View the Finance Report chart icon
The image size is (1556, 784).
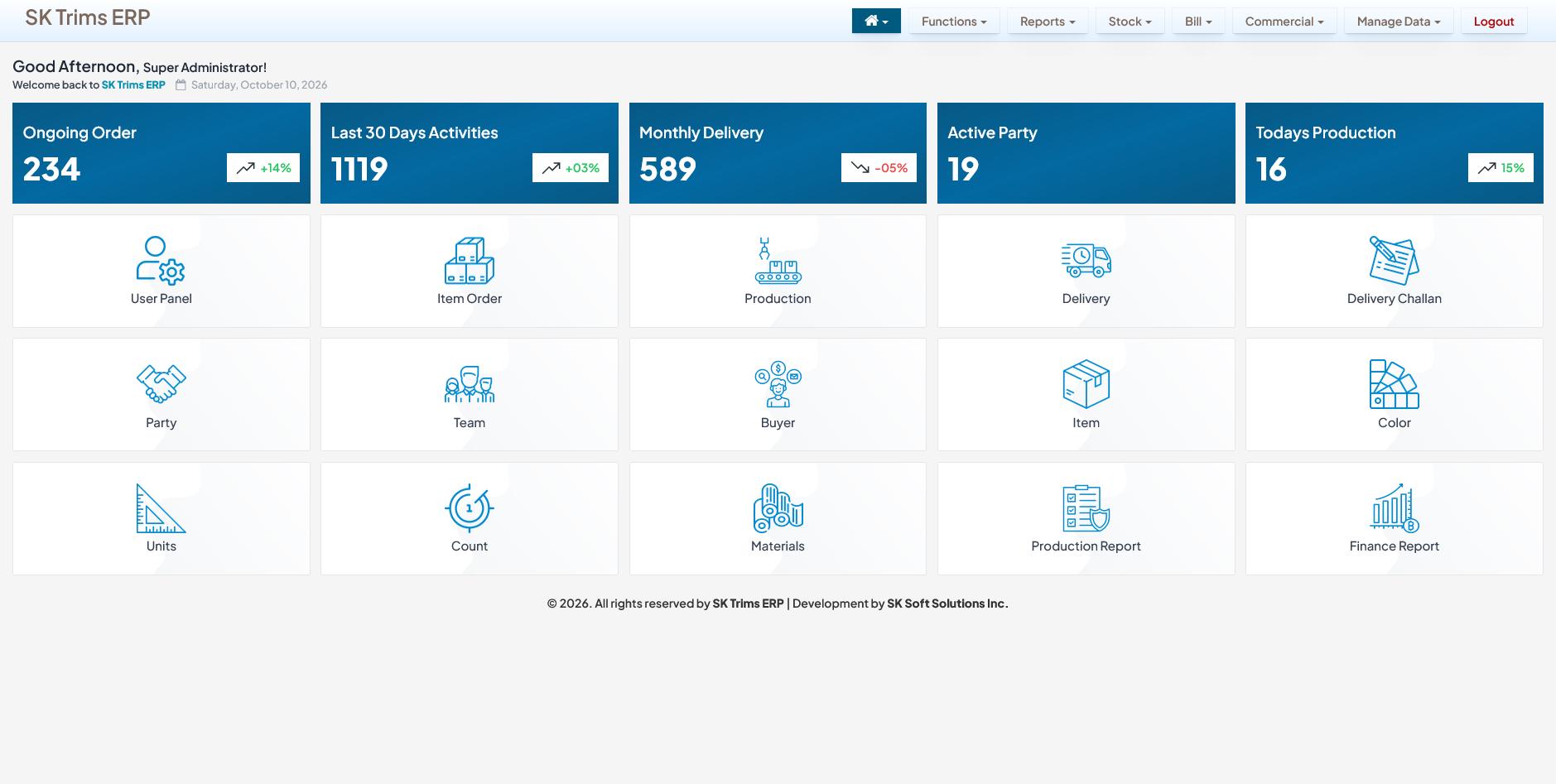[1395, 508]
